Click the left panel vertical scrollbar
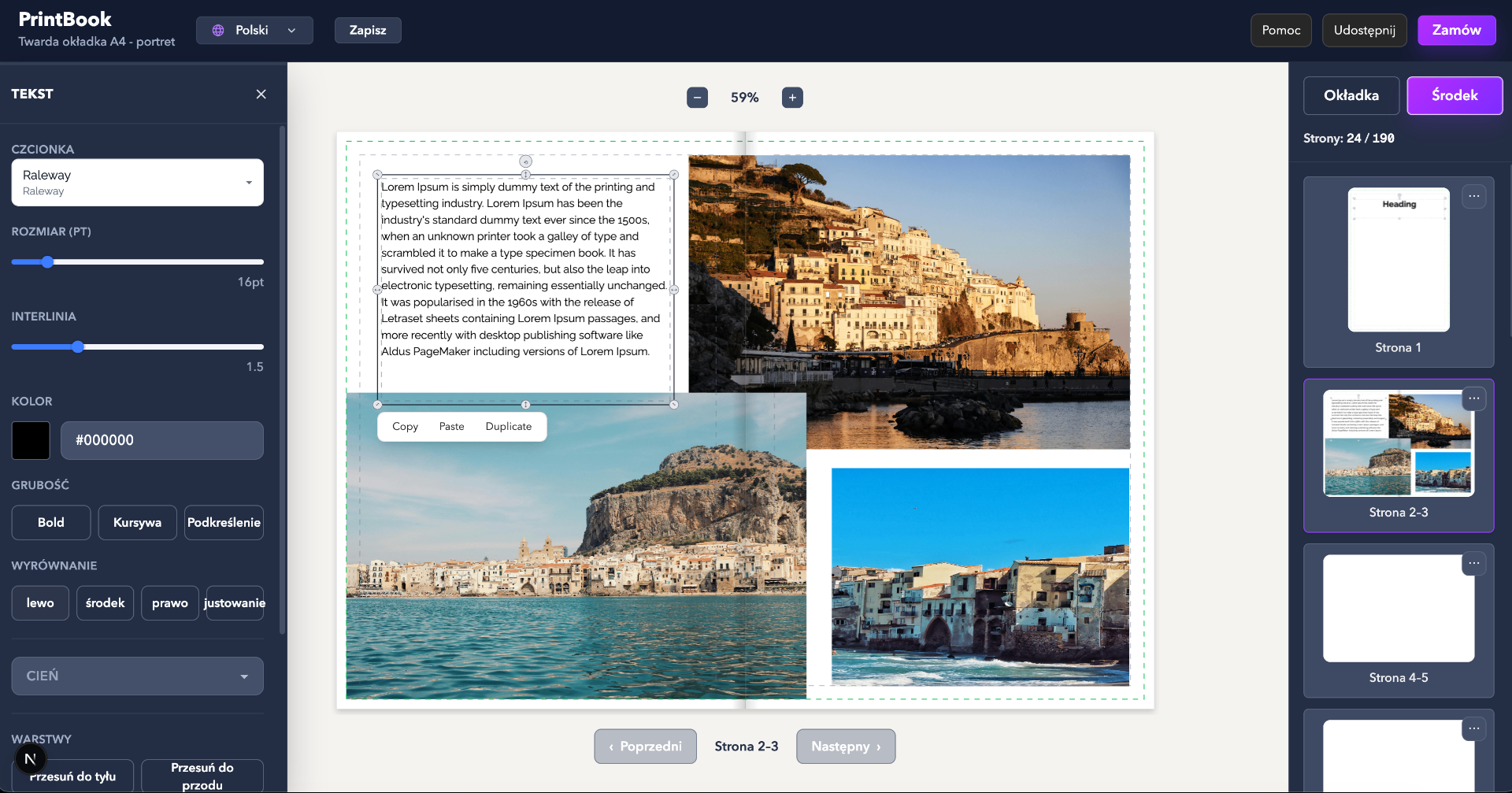This screenshot has height=793, width=1512. point(283,380)
